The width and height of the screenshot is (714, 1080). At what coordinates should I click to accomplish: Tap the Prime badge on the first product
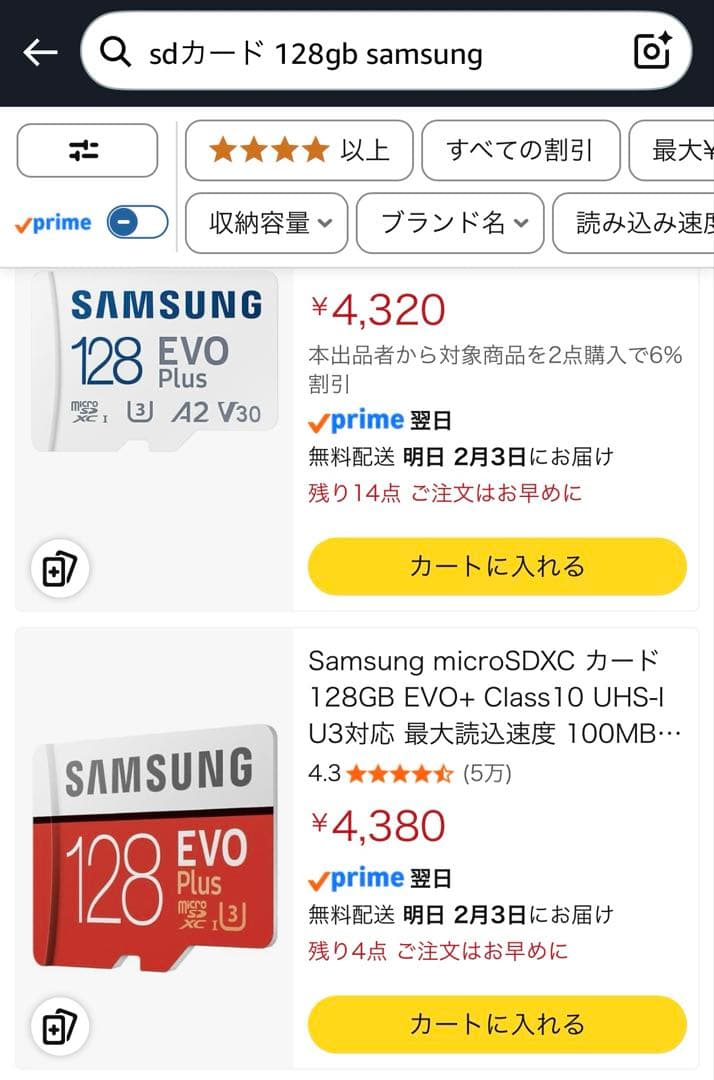(x=357, y=421)
